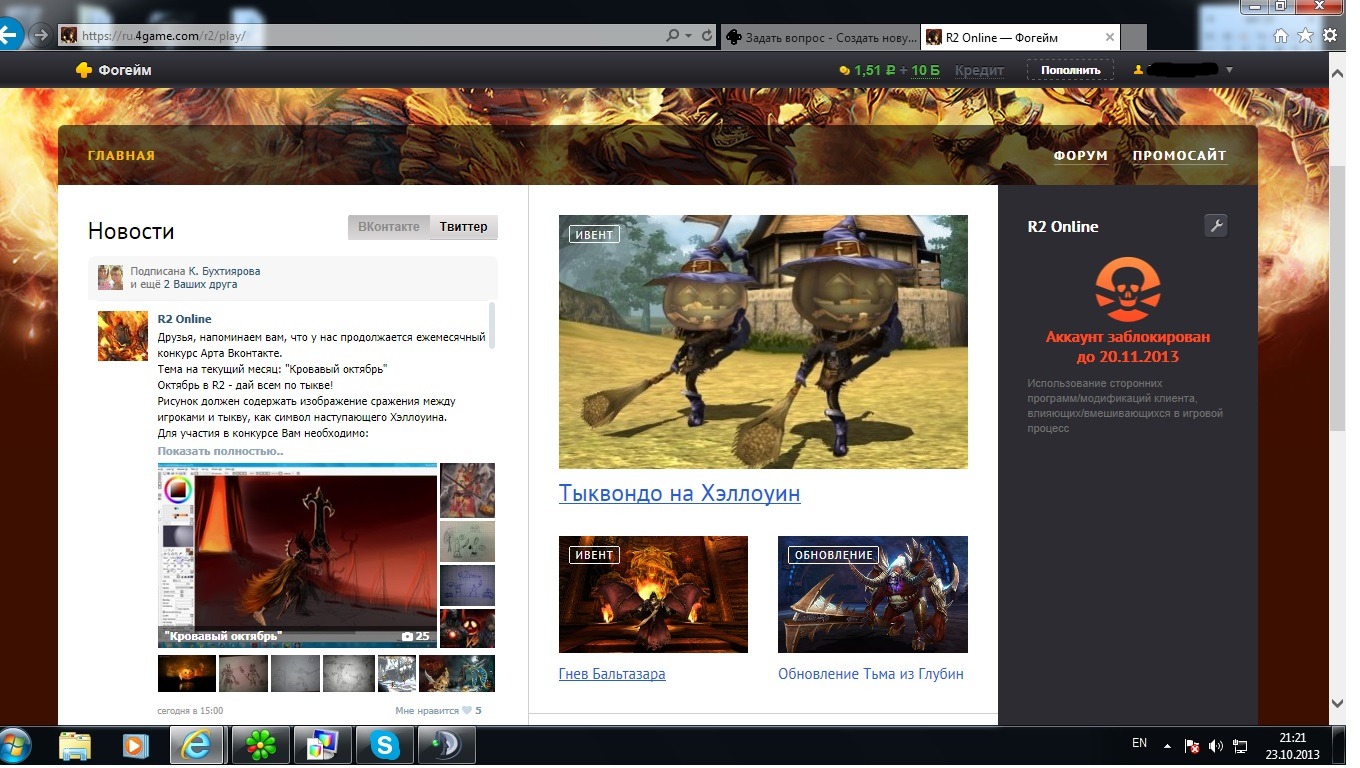
Task: Show hidden tray icons arrow
Action: (1167, 745)
